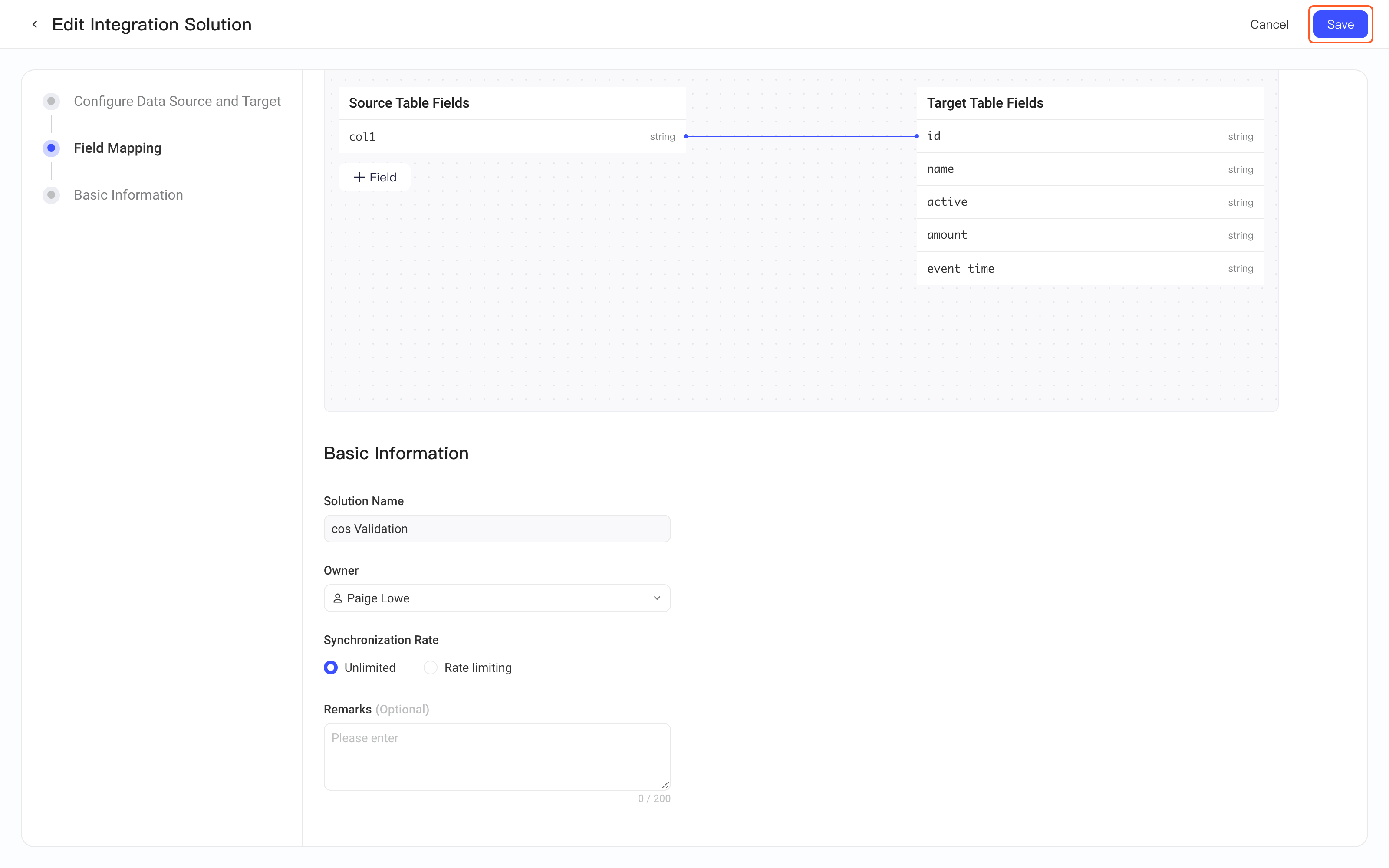Select the event_time target field row
Image resolution: width=1389 pixels, height=868 pixels.
[x=1089, y=269]
